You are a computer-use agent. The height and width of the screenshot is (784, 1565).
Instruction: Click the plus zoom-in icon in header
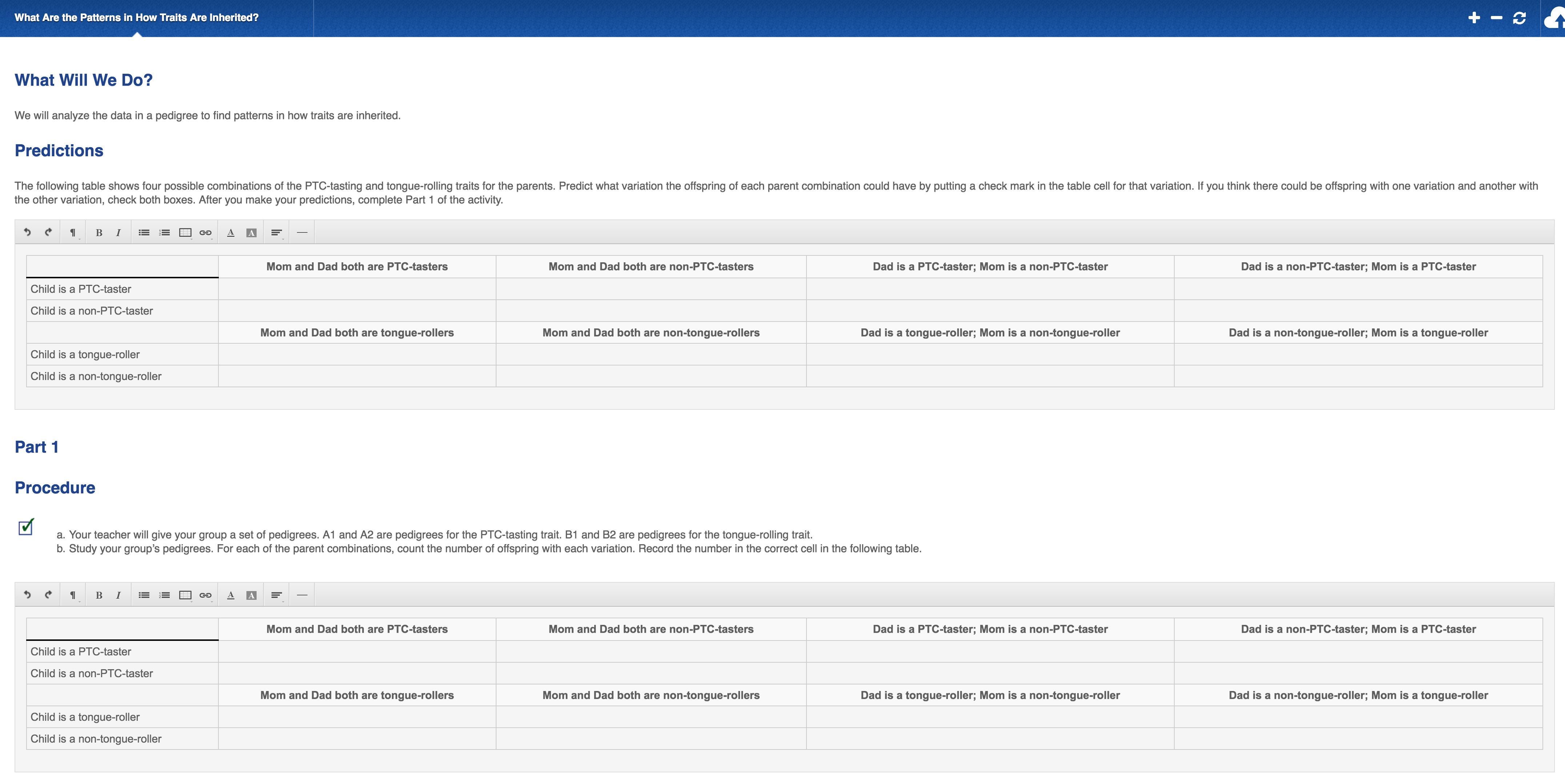pos(1474,18)
